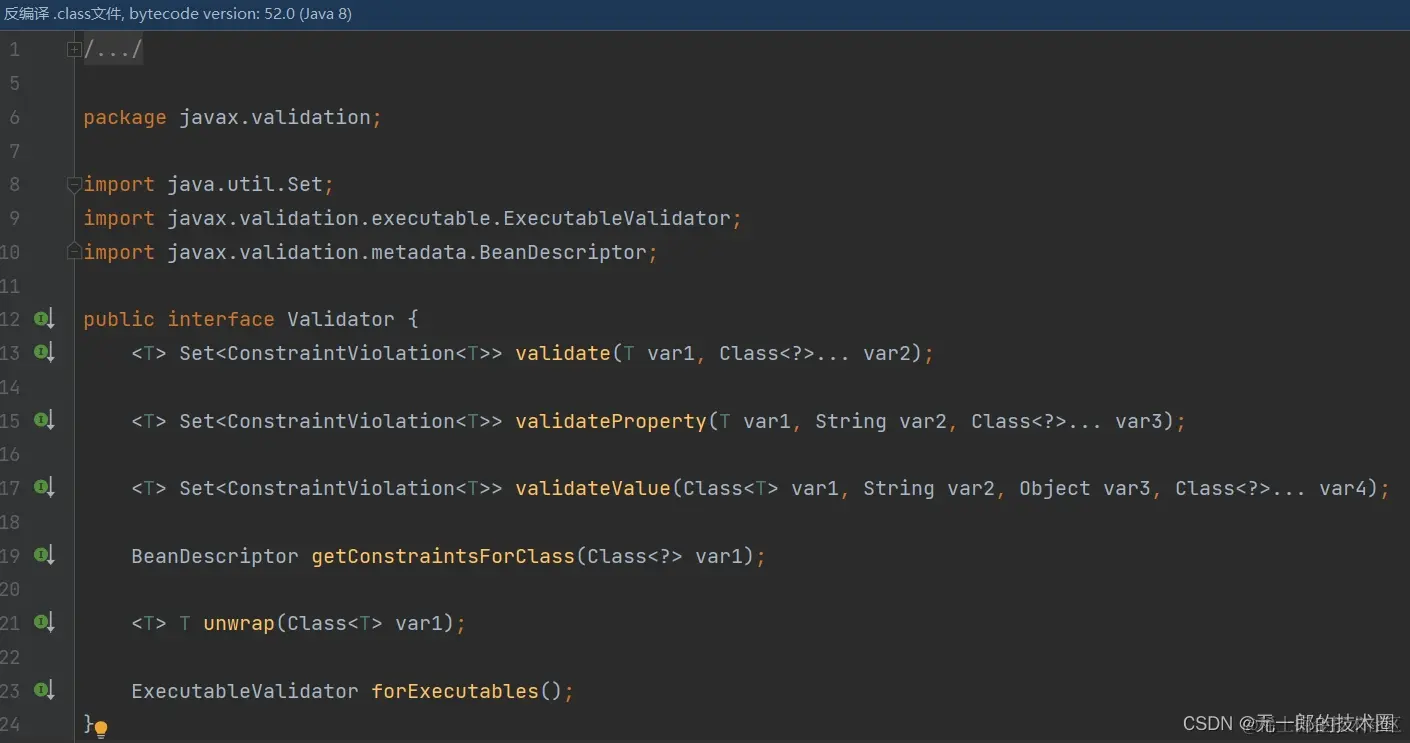Viewport: 1410px width, 743px height.
Task: Click the validate method name
Action: [563, 353]
